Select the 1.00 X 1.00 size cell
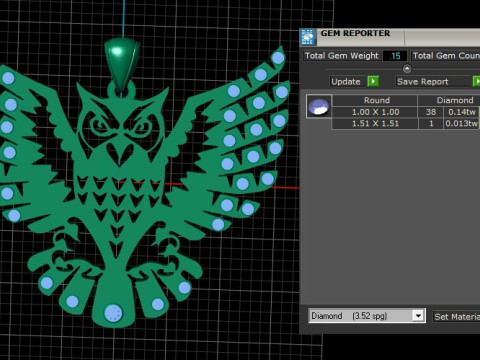480x360 pixels. (375, 112)
